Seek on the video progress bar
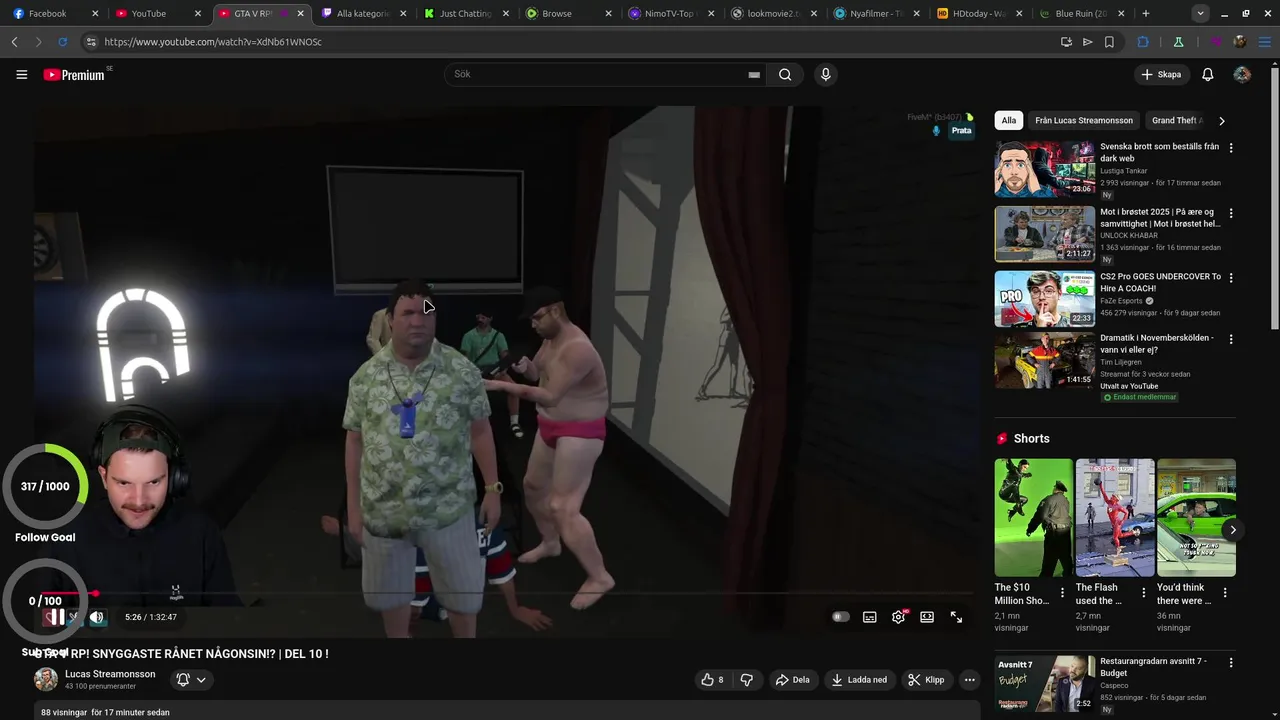The image size is (1280, 720). point(505,593)
